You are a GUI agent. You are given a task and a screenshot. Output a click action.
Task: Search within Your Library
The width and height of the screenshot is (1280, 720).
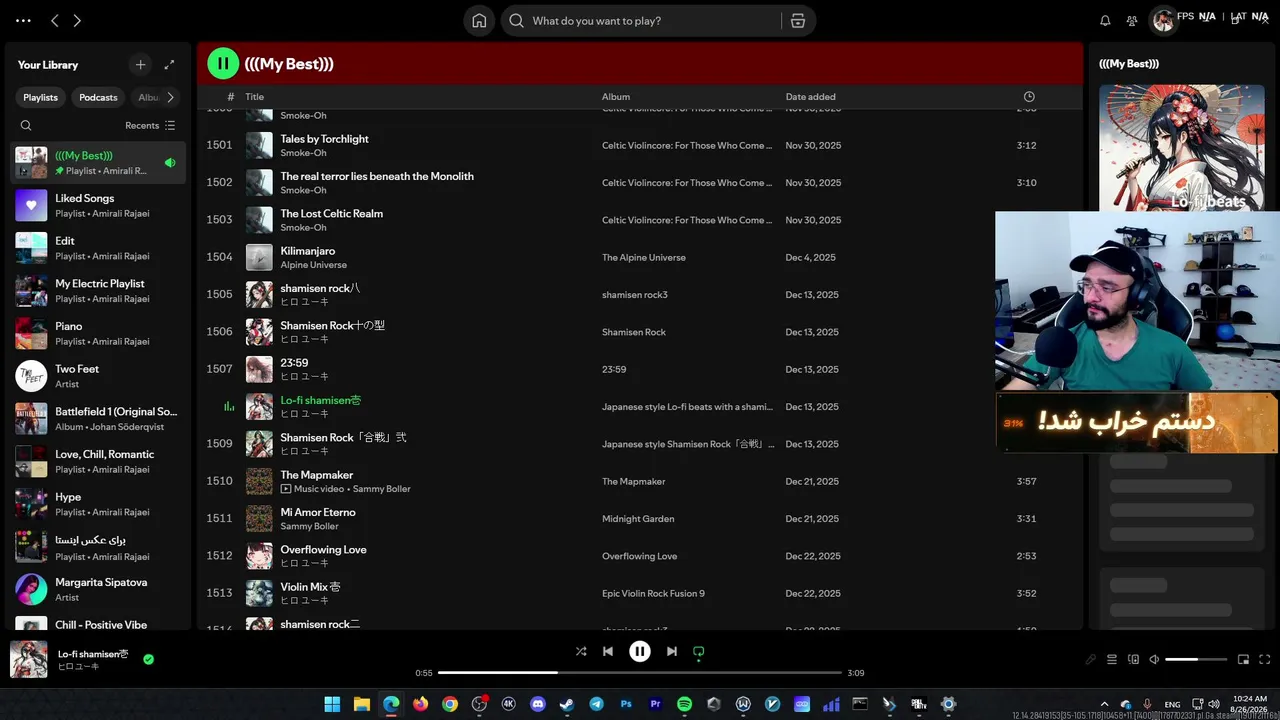tap(26, 125)
